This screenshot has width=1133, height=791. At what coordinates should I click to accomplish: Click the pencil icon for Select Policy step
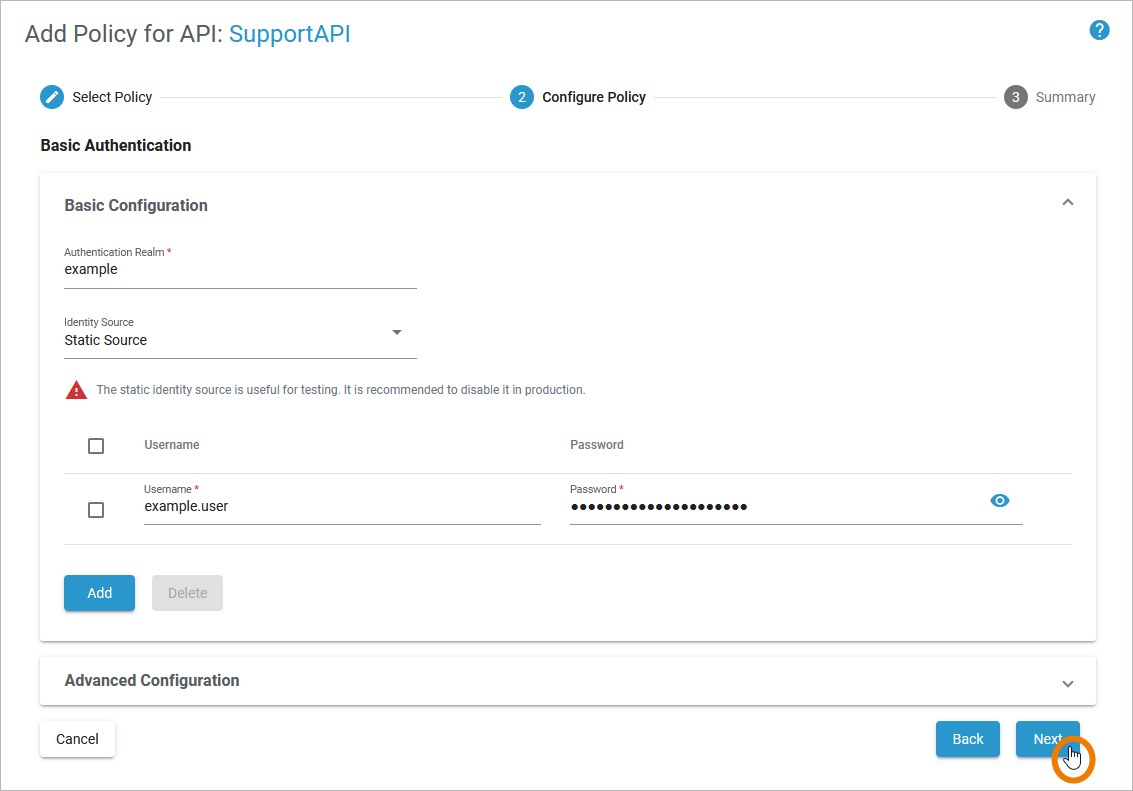coord(52,97)
